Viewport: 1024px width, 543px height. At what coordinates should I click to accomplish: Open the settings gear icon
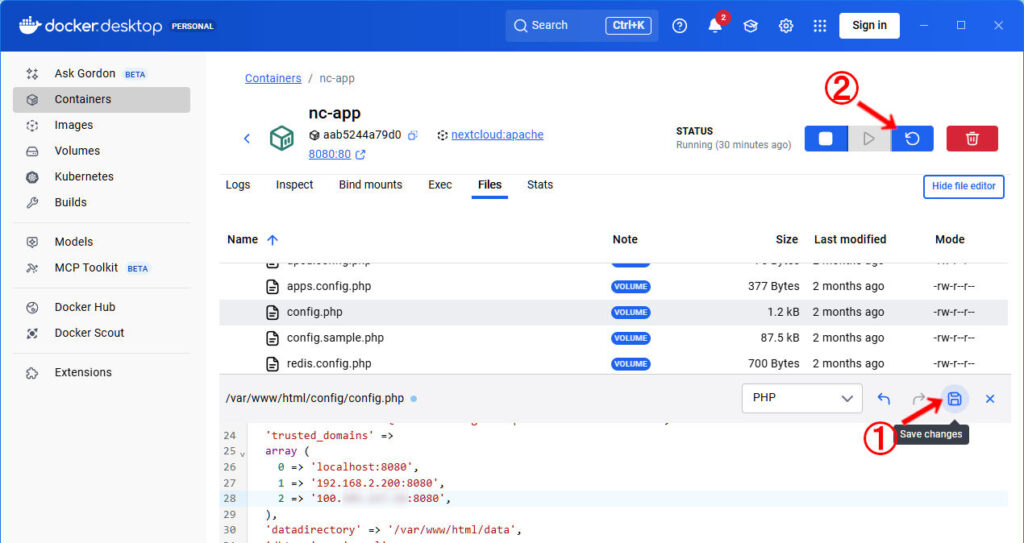[x=786, y=26]
